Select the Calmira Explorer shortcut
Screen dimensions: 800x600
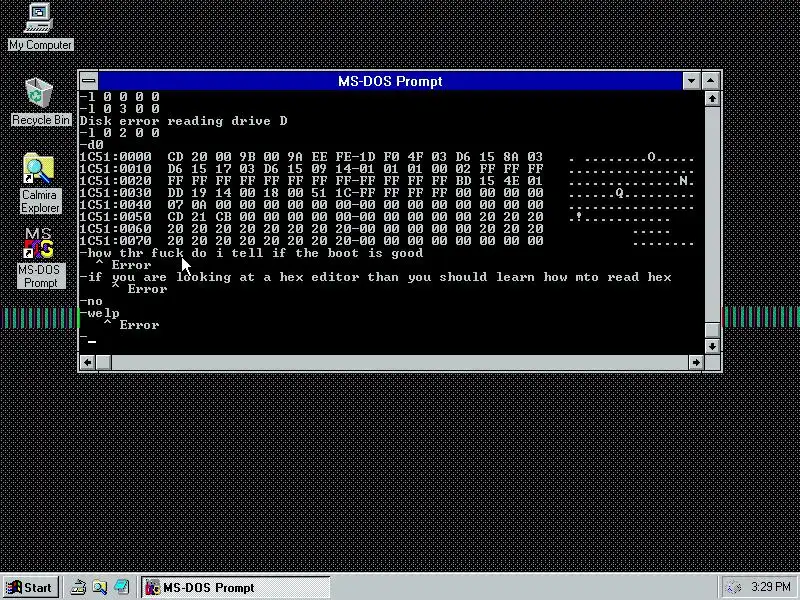(x=40, y=184)
